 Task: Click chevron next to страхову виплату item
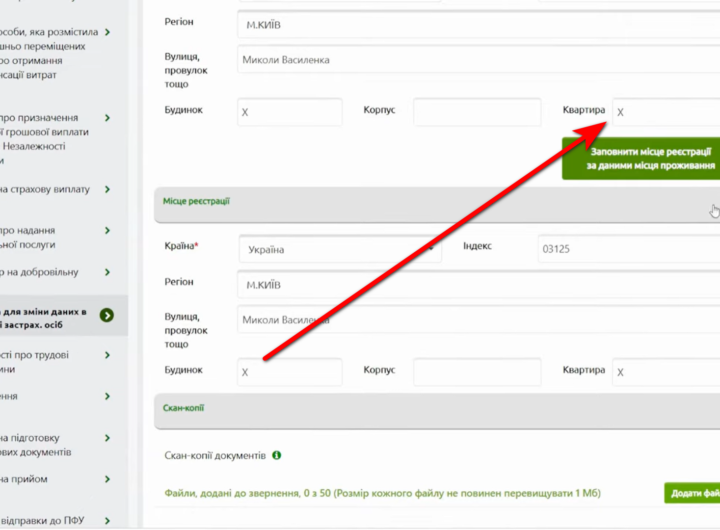107,188
